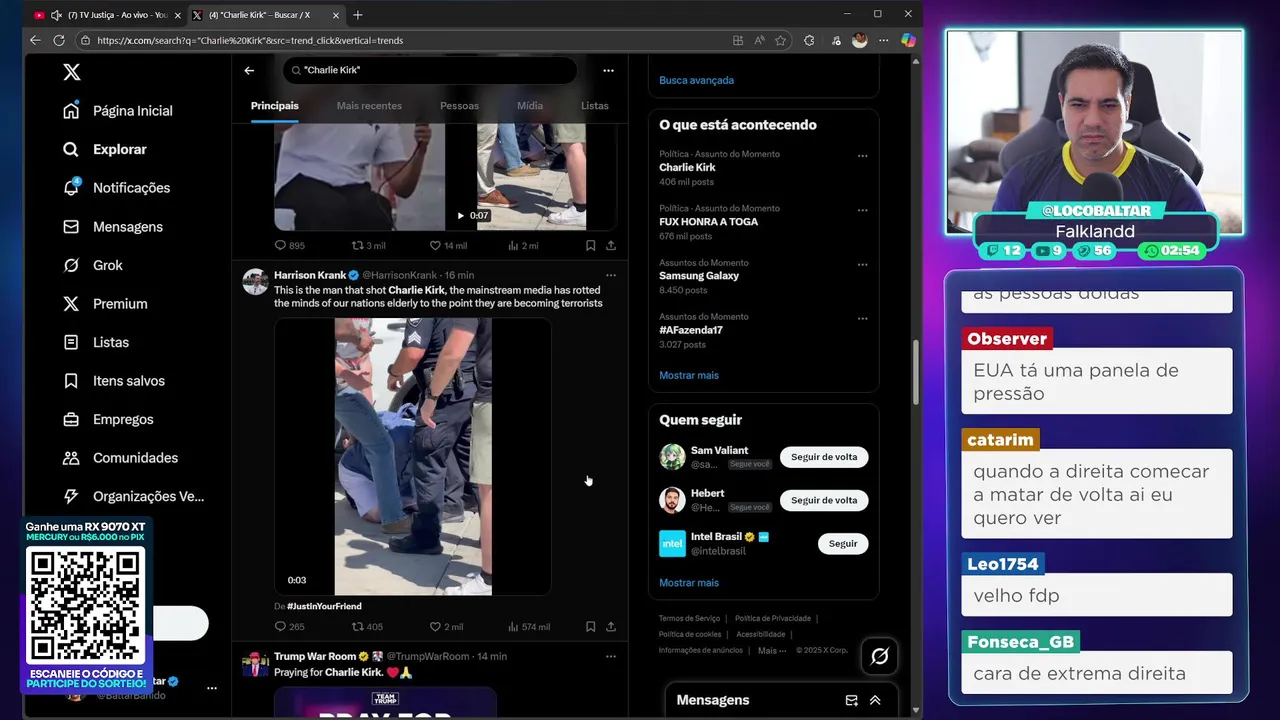
Task: Open Itens salvos in the sidebar
Action: [x=113, y=381]
